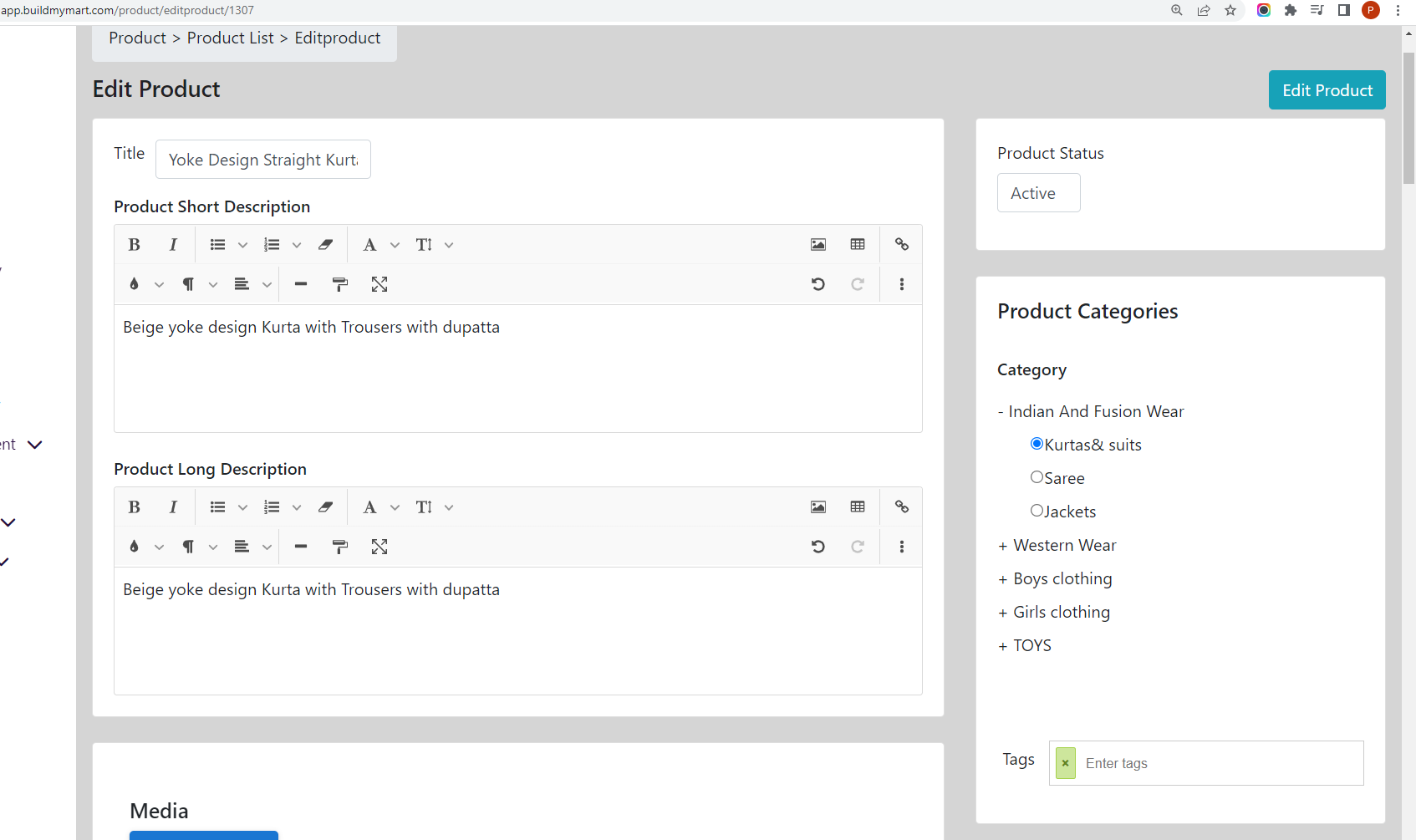
Task: Click color droplet icon in Short Description toolbar
Action: point(134,284)
